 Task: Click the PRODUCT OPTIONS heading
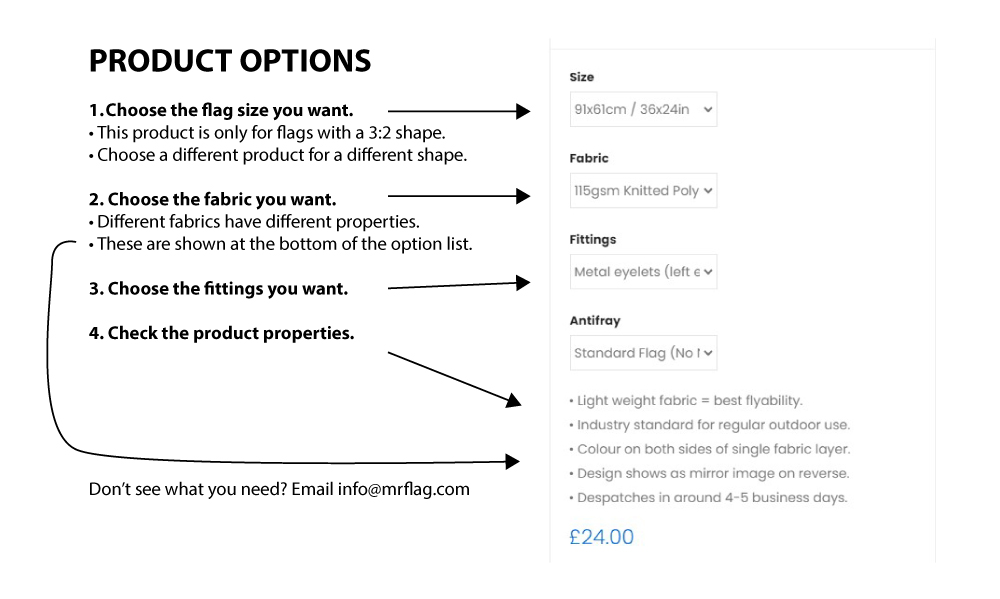[x=230, y=61]
